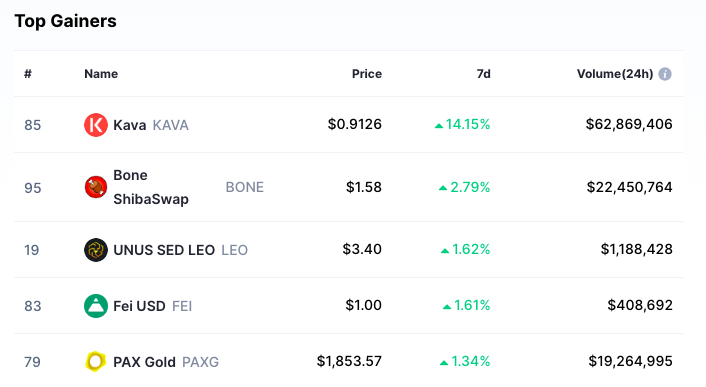This screenshot has height=387, width=706.
Task: Sort by the 7d column header
Action: tap(484, 74)
